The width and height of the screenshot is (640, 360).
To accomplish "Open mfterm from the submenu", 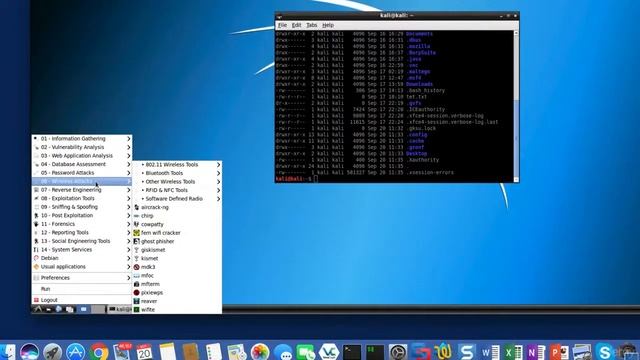I will tap(177, 284).
